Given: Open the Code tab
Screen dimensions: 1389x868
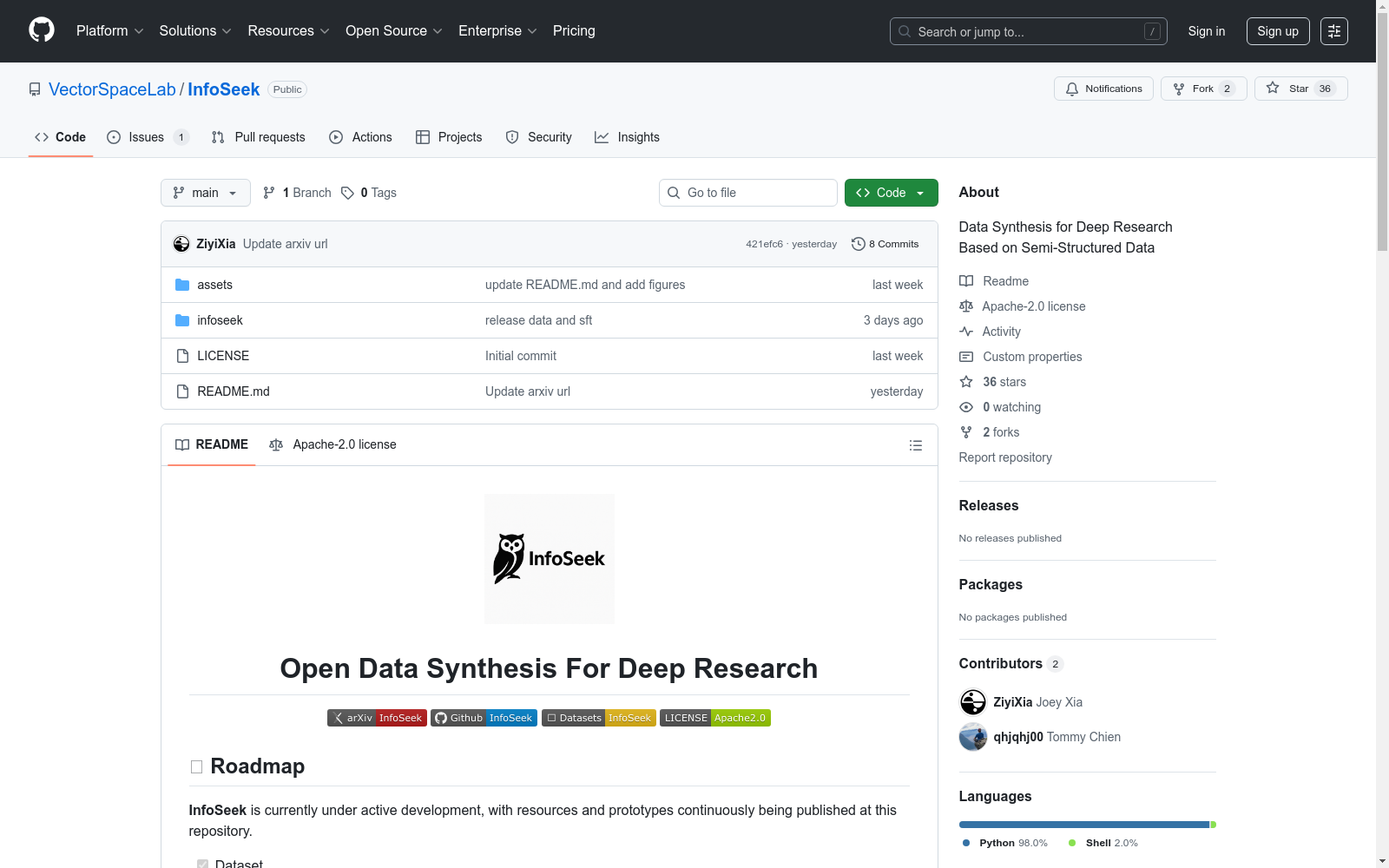Looking at the screenshot, I should (x=61, y=137).
